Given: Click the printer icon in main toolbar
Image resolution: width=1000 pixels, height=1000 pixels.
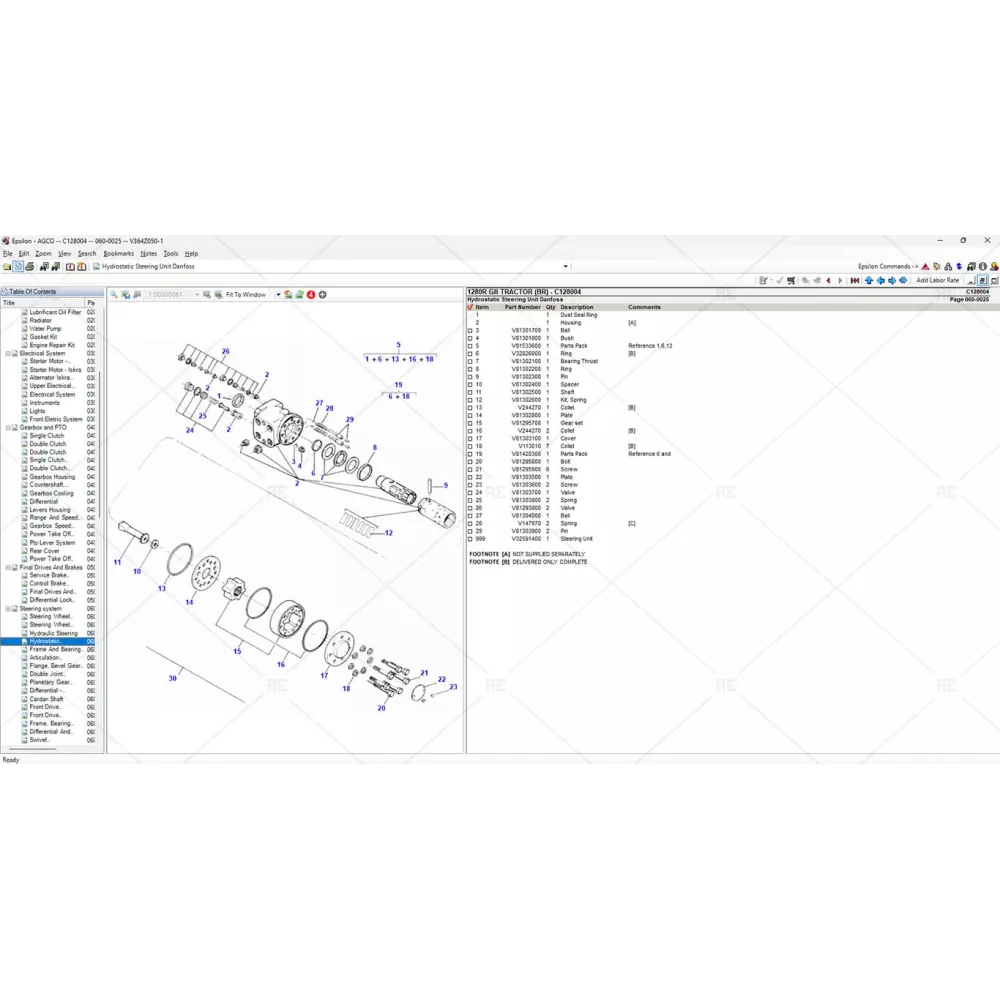Looking at the screenshot, I should click(29, 267).
